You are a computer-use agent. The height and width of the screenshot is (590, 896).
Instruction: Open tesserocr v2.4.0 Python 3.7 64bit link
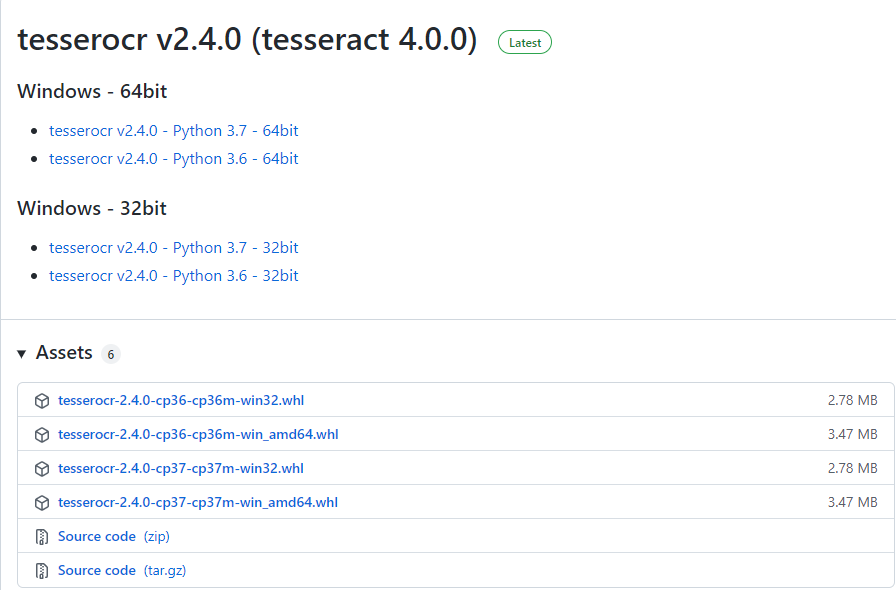coord(173,130)
